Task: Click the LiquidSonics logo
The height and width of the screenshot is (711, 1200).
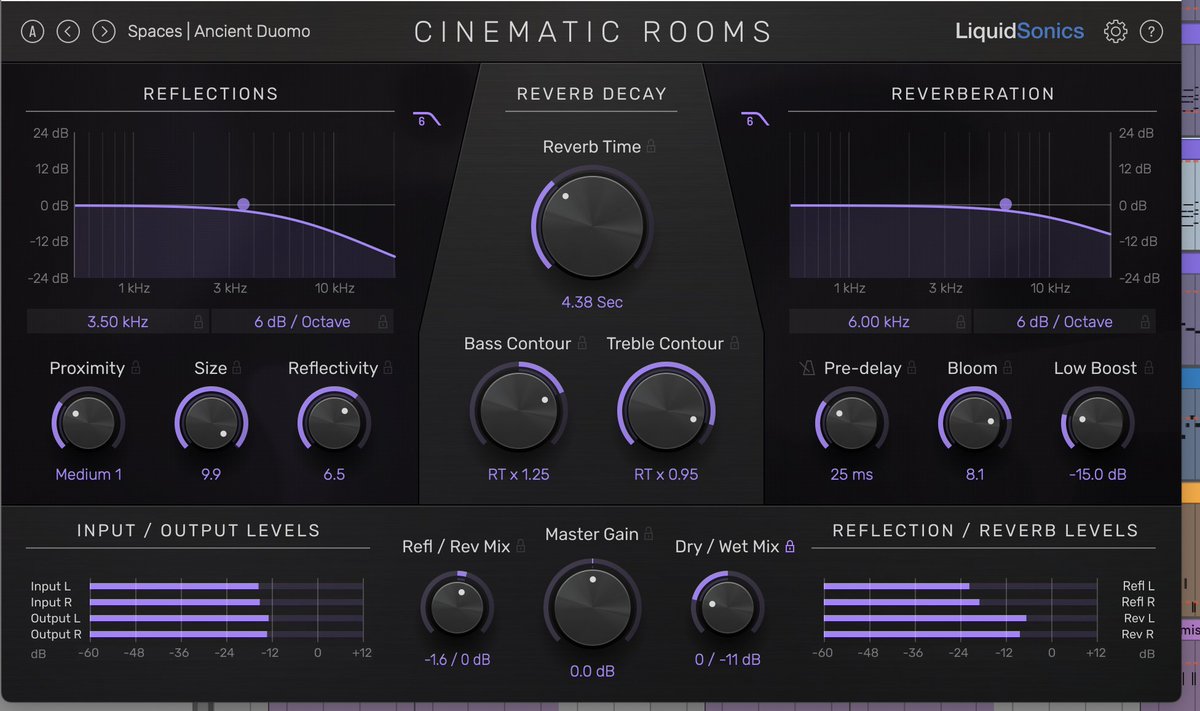Action: tap(1019, 31)
